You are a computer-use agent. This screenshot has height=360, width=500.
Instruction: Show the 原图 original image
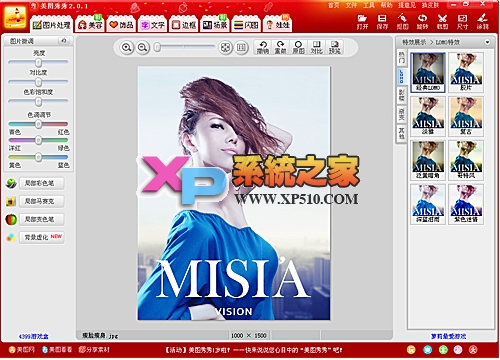point(298,47)
